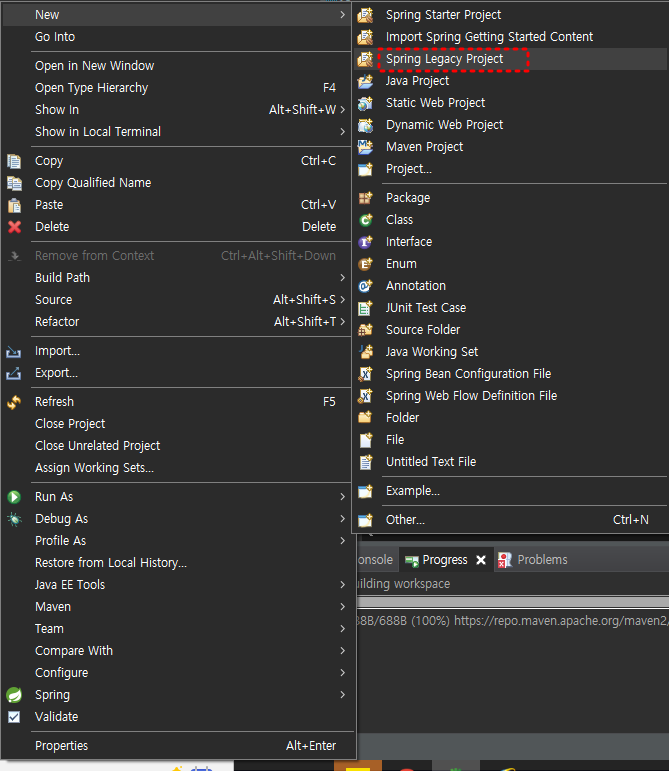This screenshot has height=771, width=669.
Task: Click the Spring Bean Configuration File icon
Action: (x=365, y=374)
